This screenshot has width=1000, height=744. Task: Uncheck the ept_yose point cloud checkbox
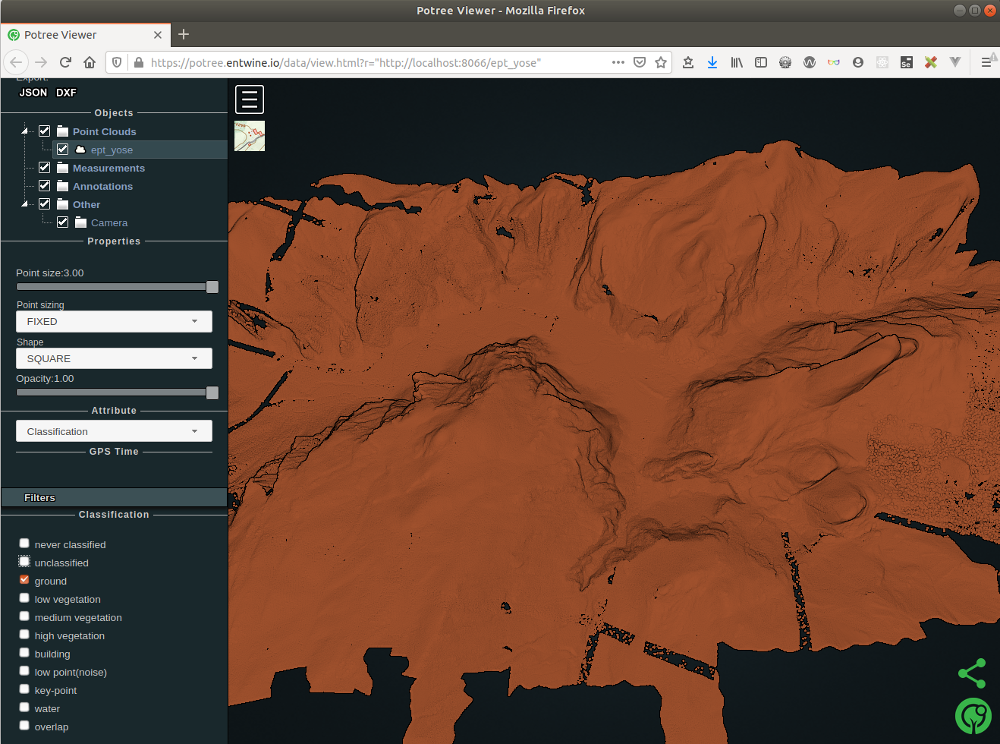(x=62, y=149)
